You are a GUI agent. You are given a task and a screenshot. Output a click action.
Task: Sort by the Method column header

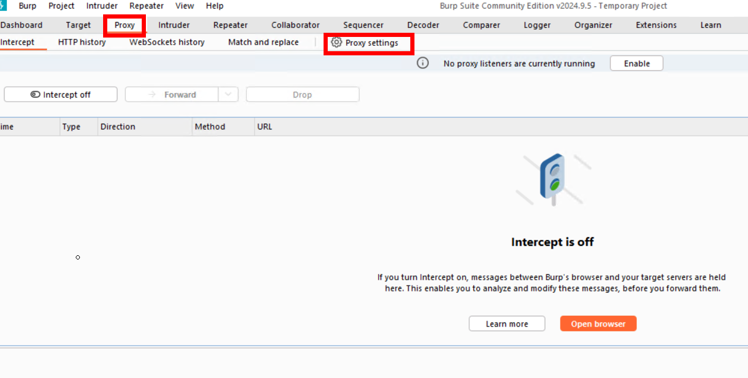pyautogui.click(x=223, y=126)
